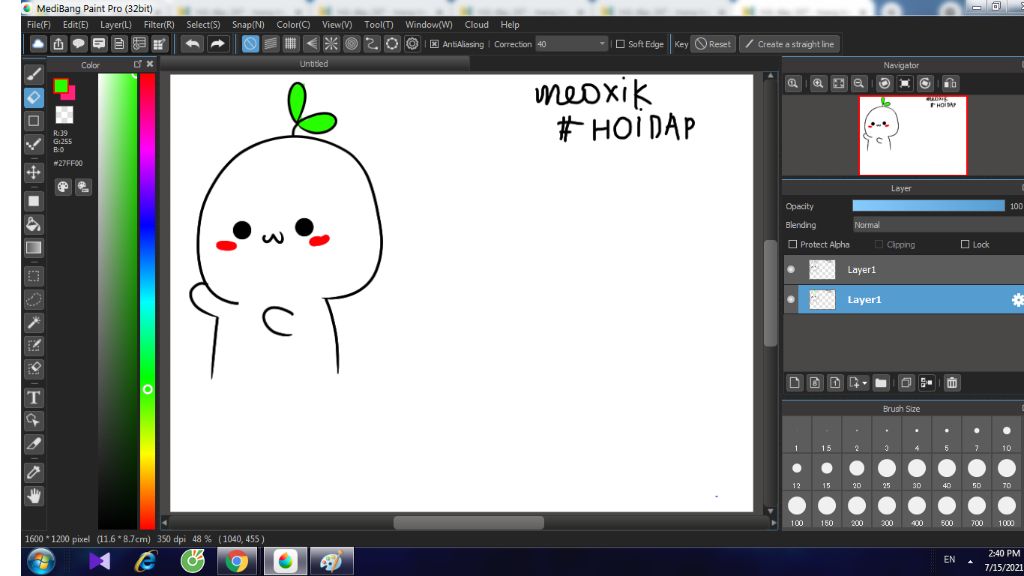Click the green foreground color swatch
Screen dimensions: 1024x576
(x=61, y=86)
